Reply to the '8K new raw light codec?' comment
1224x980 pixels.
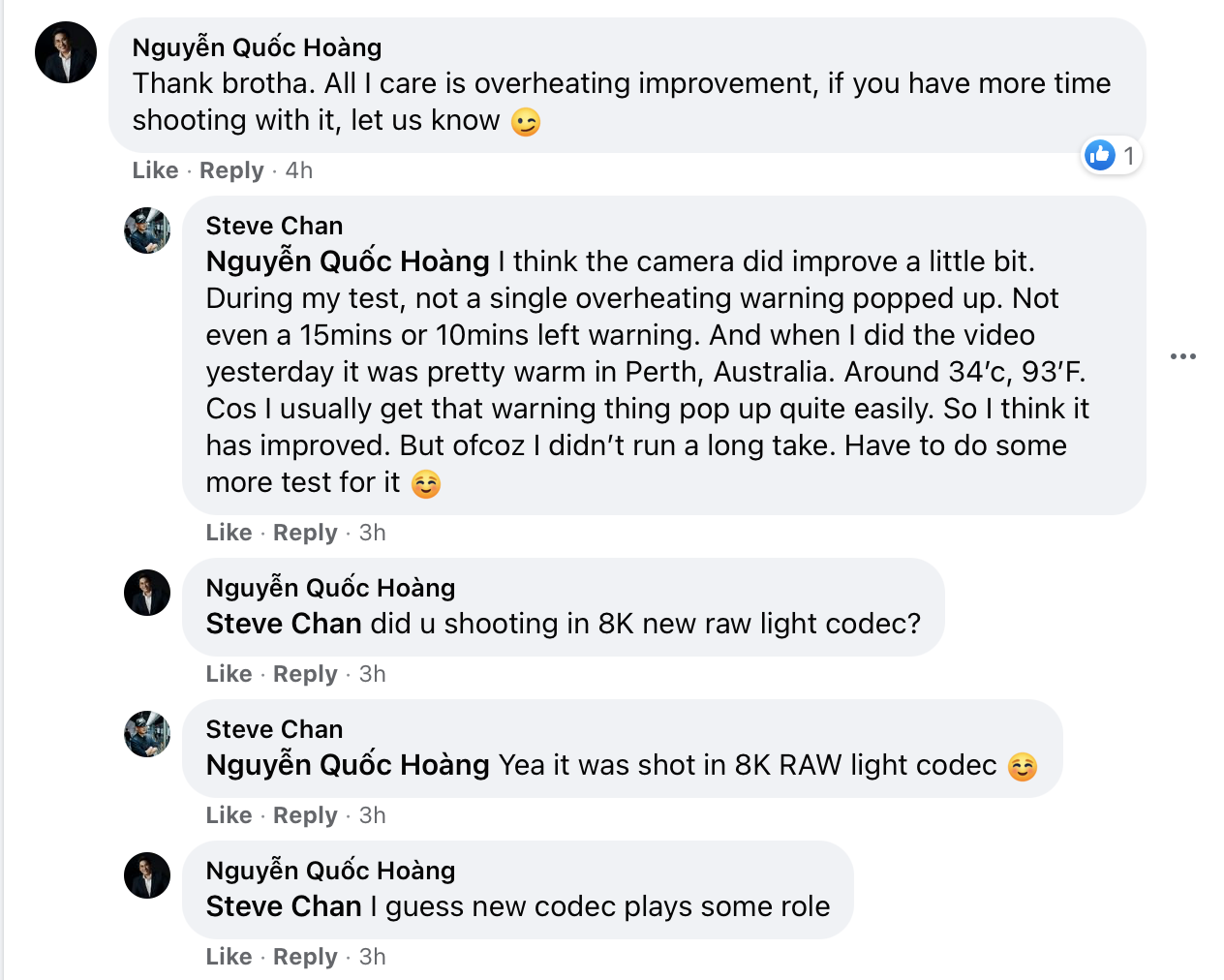point(305,674)
